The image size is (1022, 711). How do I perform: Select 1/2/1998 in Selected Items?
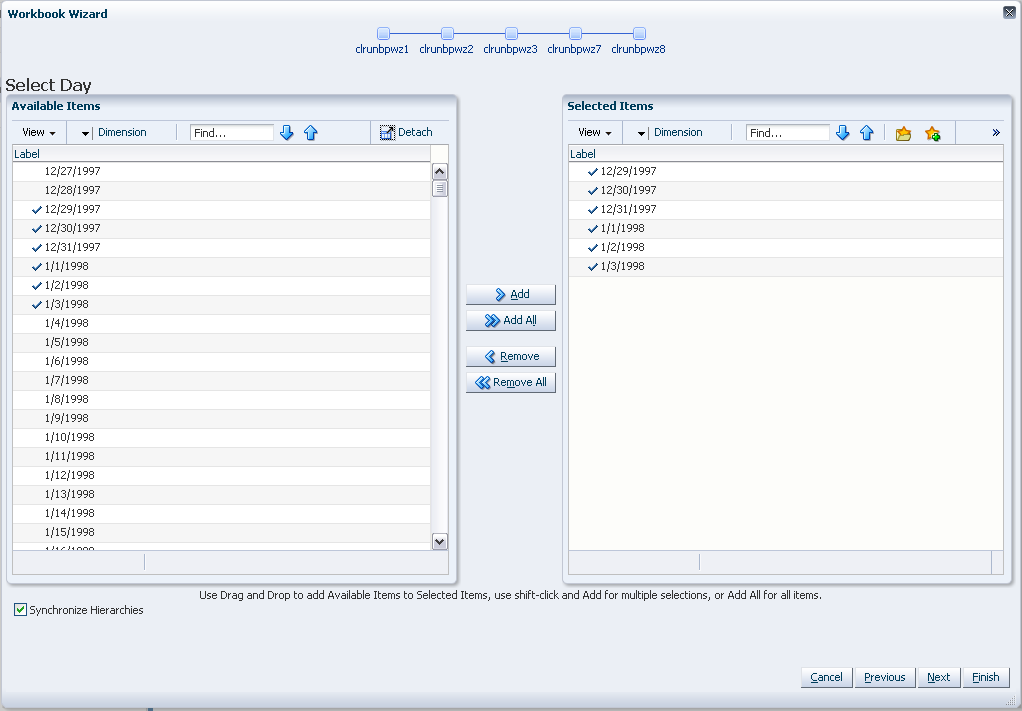point(786,247)
